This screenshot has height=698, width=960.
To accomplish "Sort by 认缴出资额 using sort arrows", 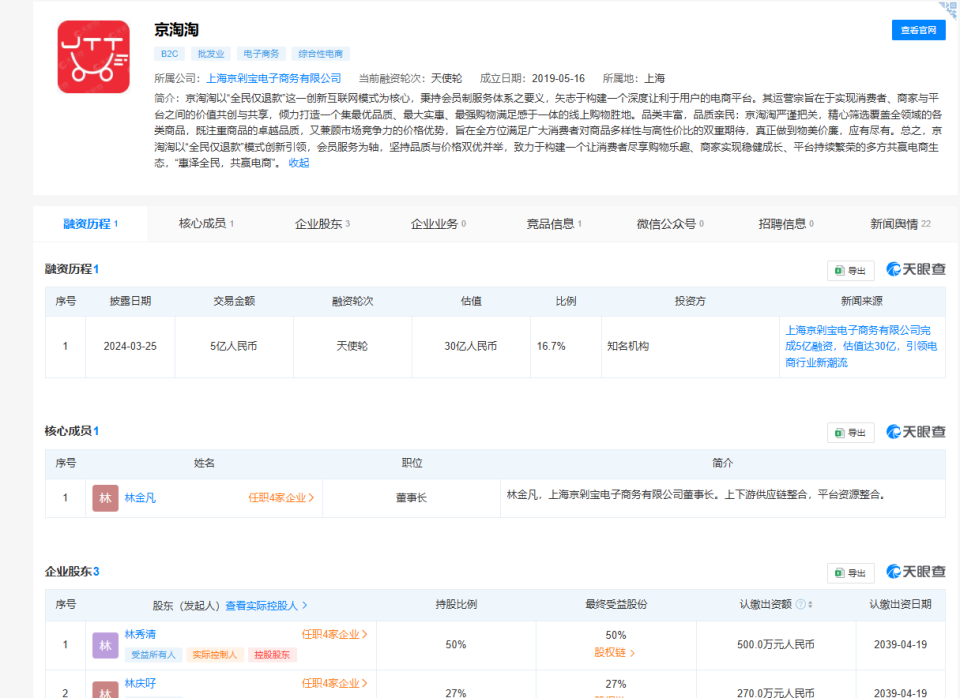I will pos(810,605).
